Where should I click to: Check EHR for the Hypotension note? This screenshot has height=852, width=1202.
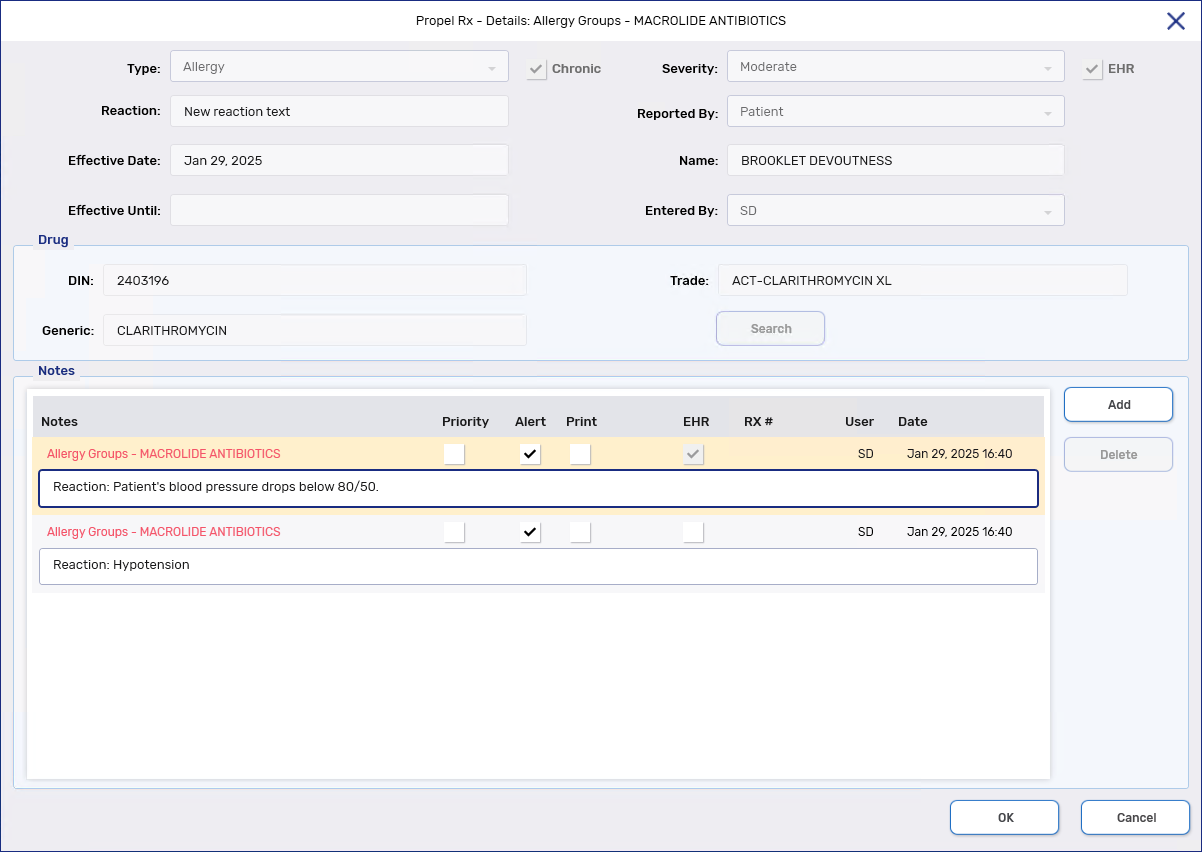(693, 532)
